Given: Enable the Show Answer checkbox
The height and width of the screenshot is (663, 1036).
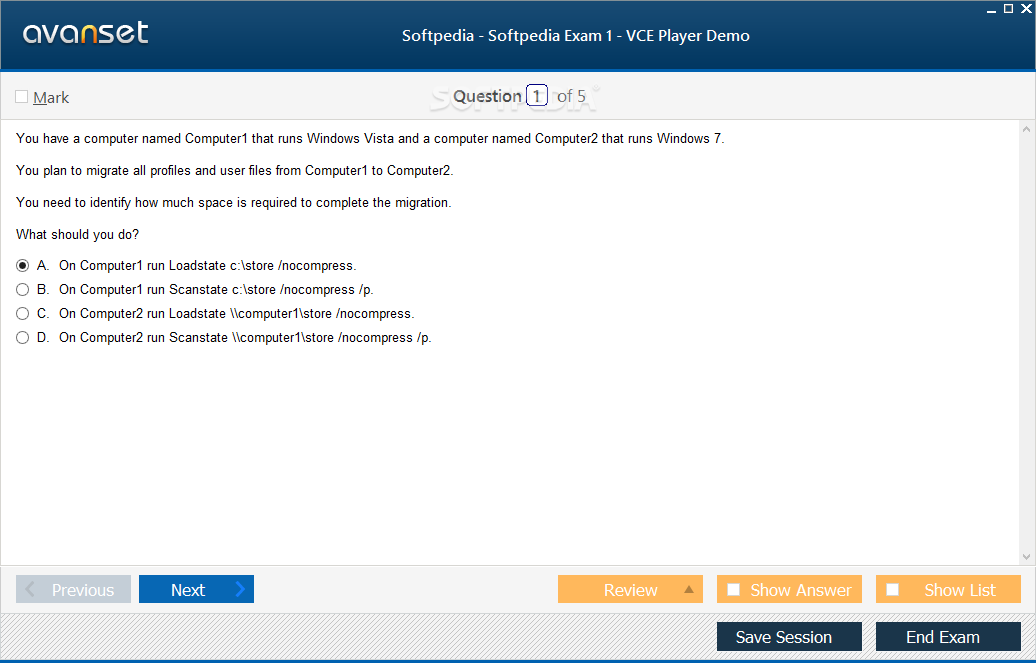Looking at the screenshot, I should (733, 589).
